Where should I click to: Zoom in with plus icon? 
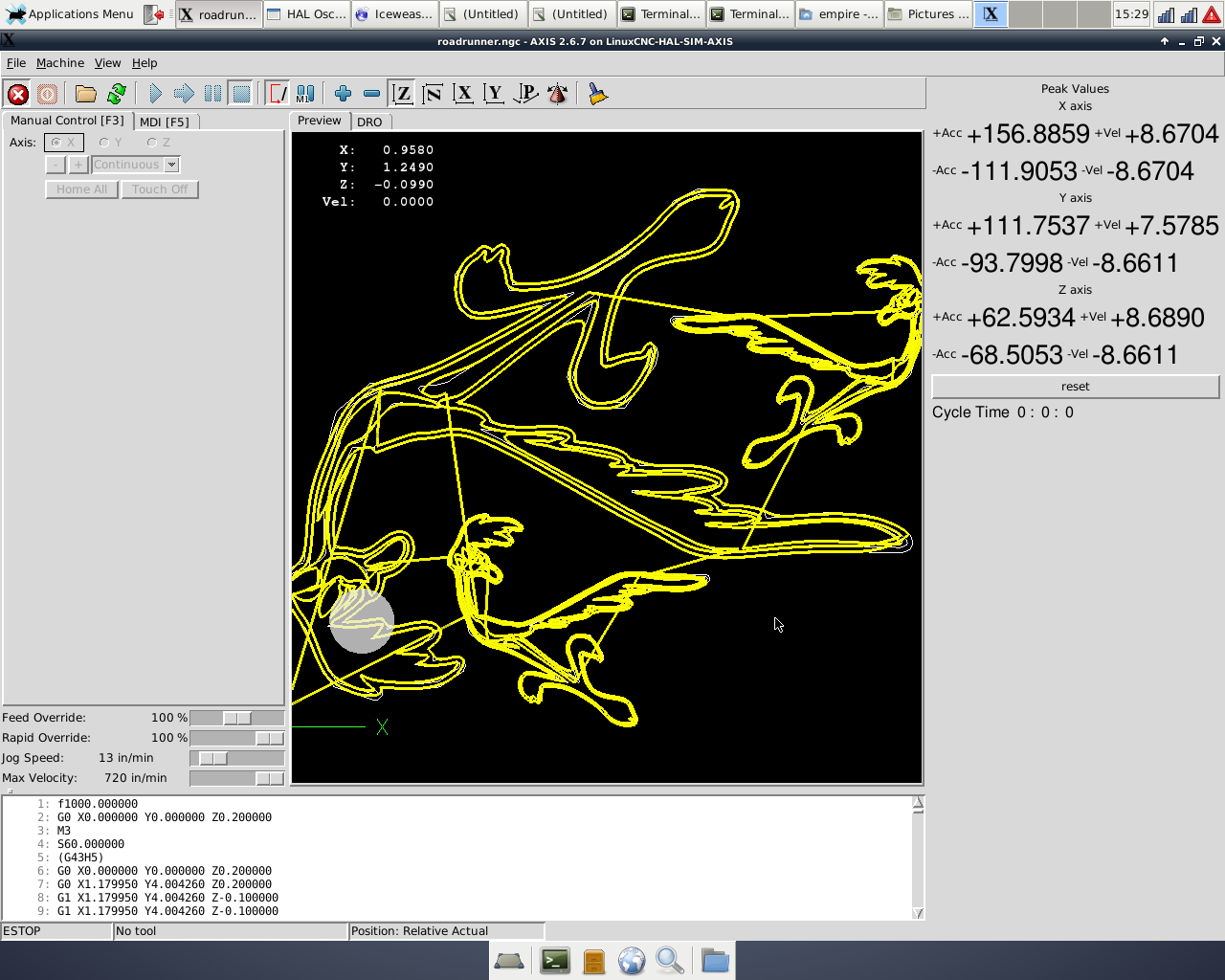(x=343, y=94)
